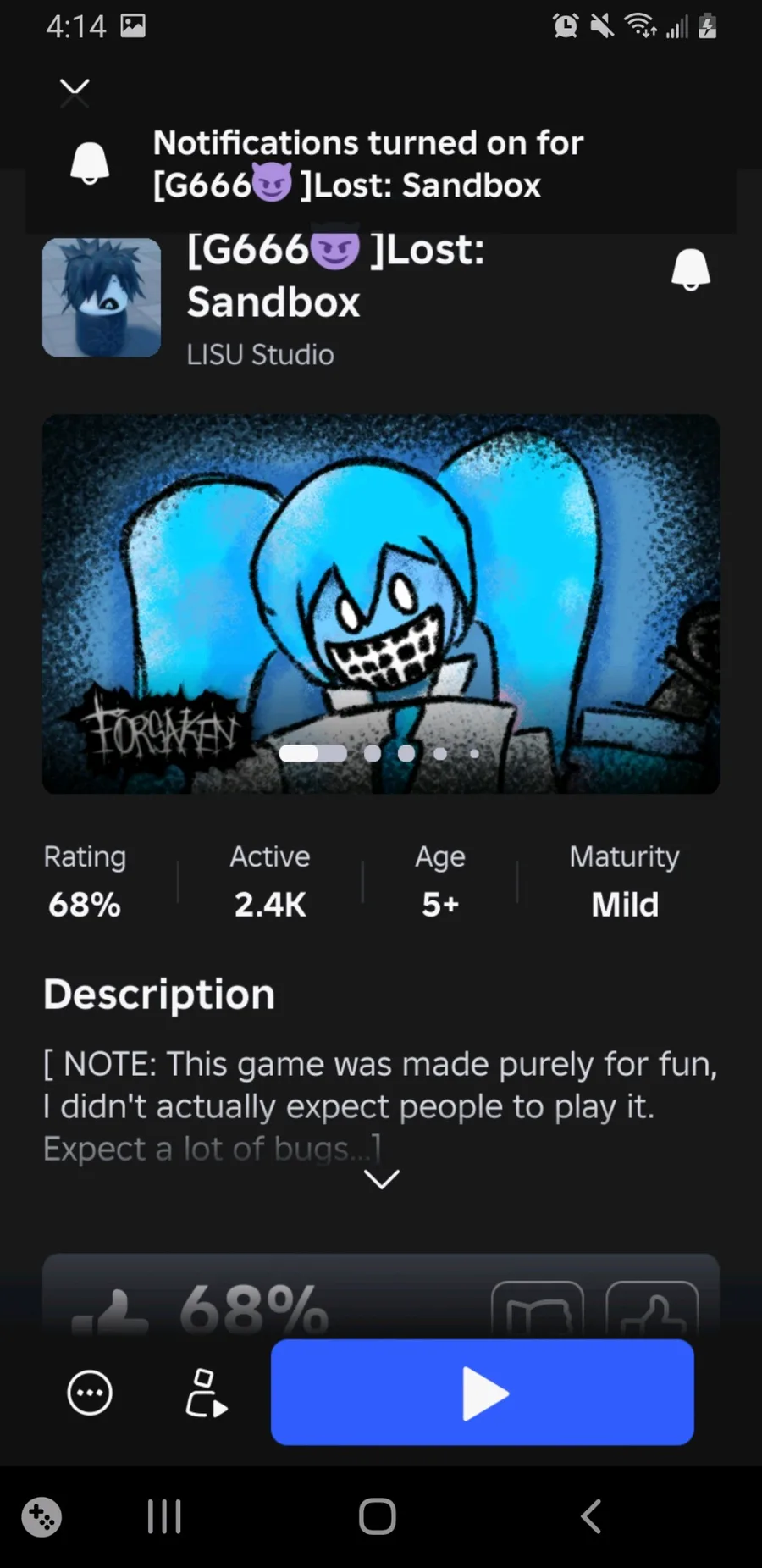Screen dimensions: 762x1568
Task: Launch the game with the play button
Action: point(483,1392)
